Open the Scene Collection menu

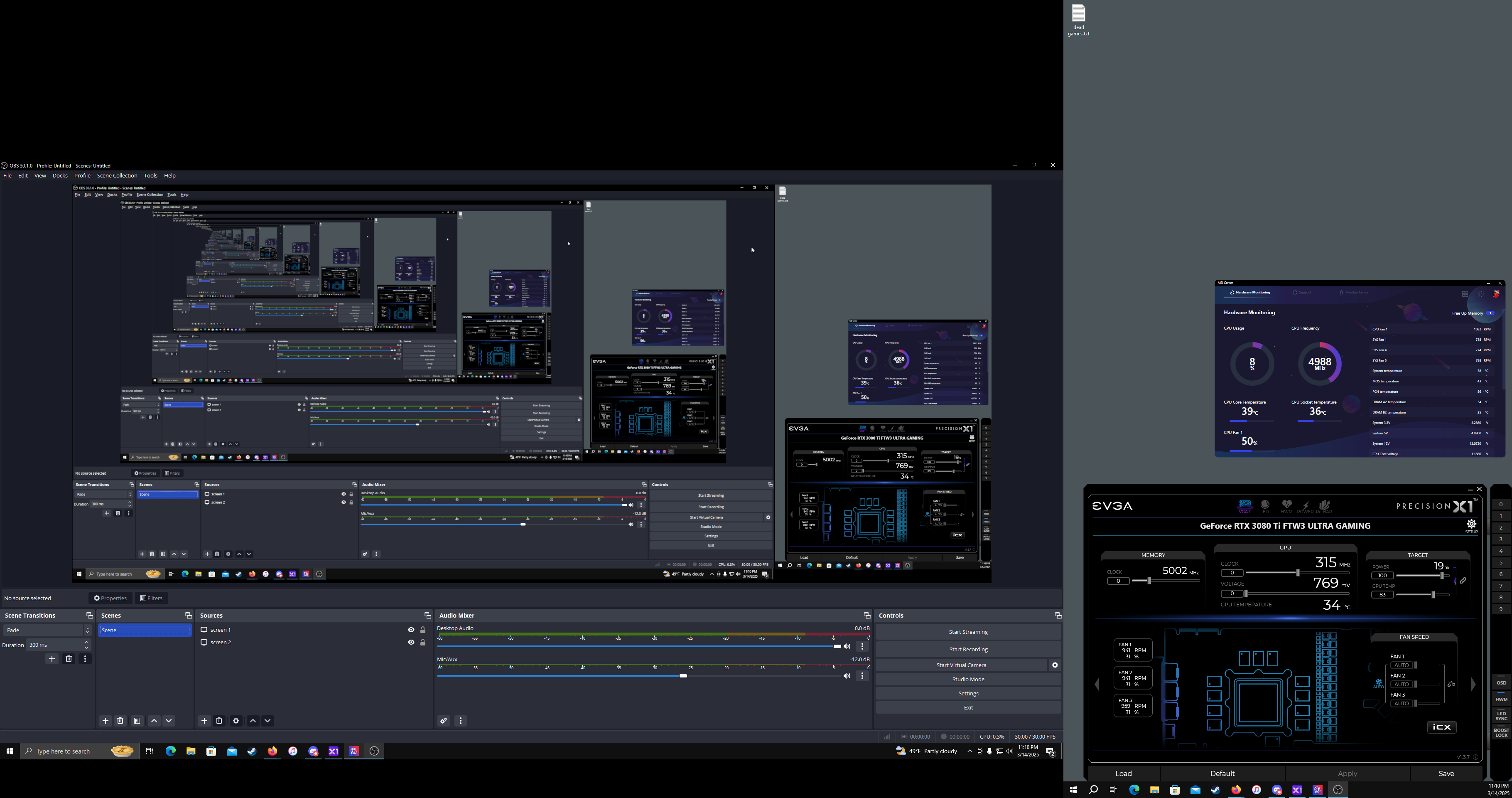pyautogui.click(x=117, y=175)
